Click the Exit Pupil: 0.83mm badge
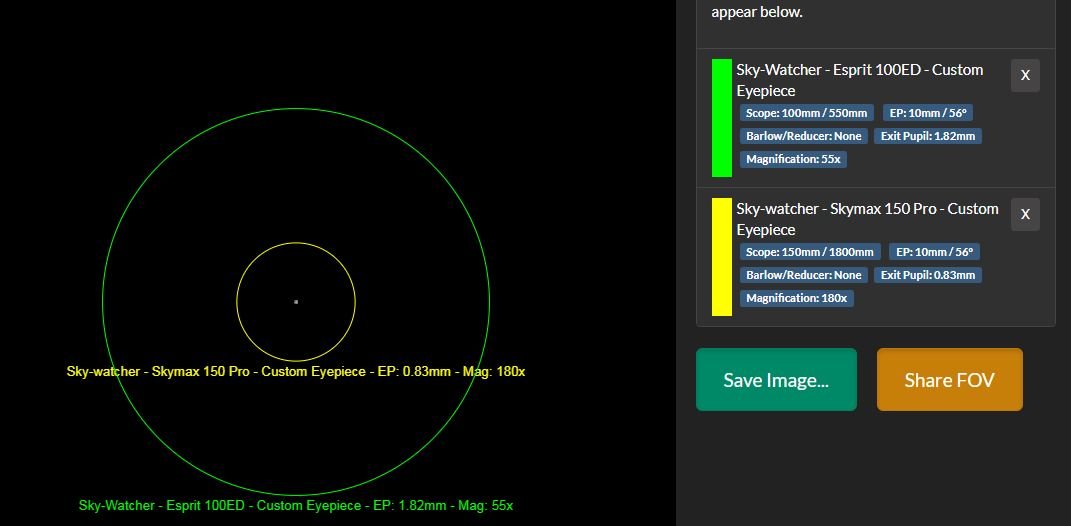Image resolution: width=1071 pixels, height=526 pixels. [x=928, y=275]
